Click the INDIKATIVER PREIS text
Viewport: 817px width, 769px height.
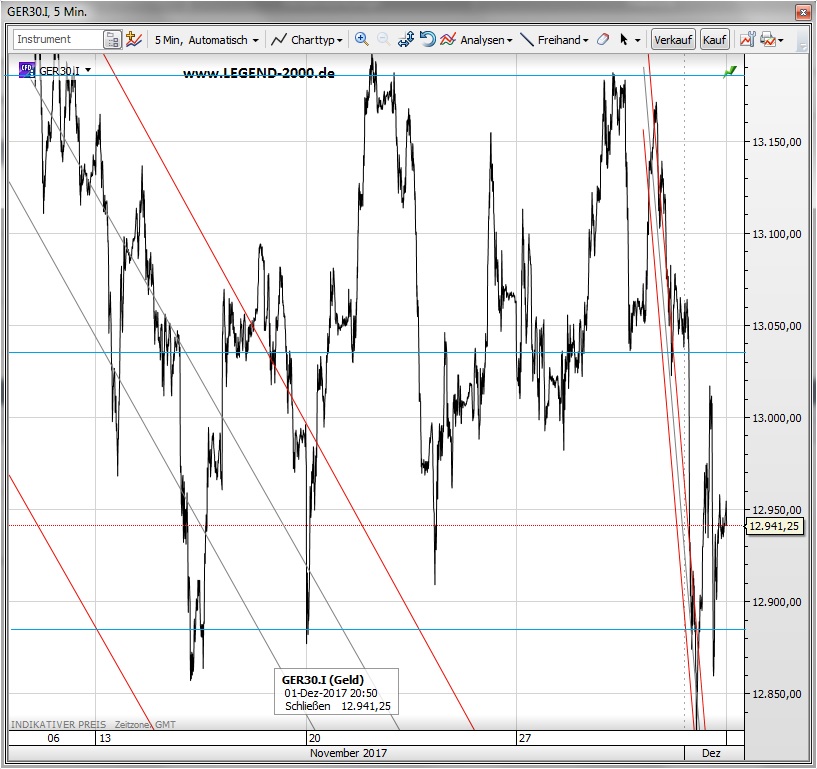(x=58, y=724)
